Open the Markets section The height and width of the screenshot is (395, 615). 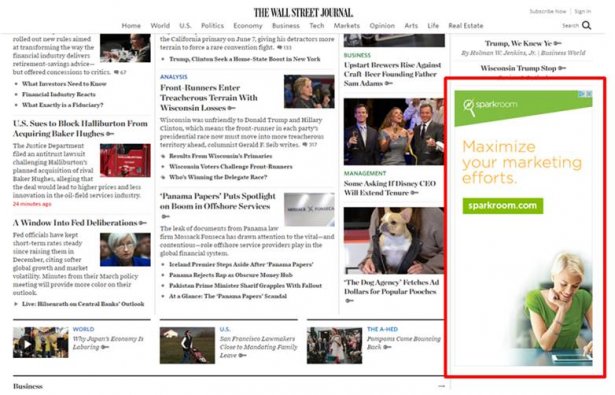pos(346,25)
